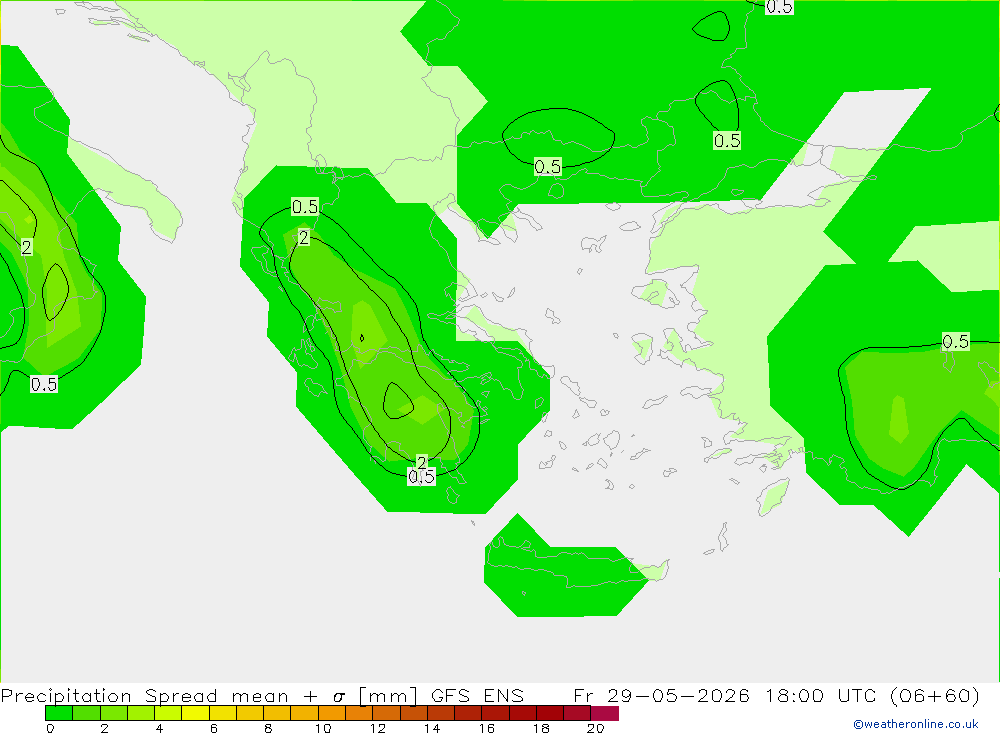The width and height of the screenshot is (1000, 733).
Task: Click the 'Fr 29-05-2026' date text
Action: (661, 695)
